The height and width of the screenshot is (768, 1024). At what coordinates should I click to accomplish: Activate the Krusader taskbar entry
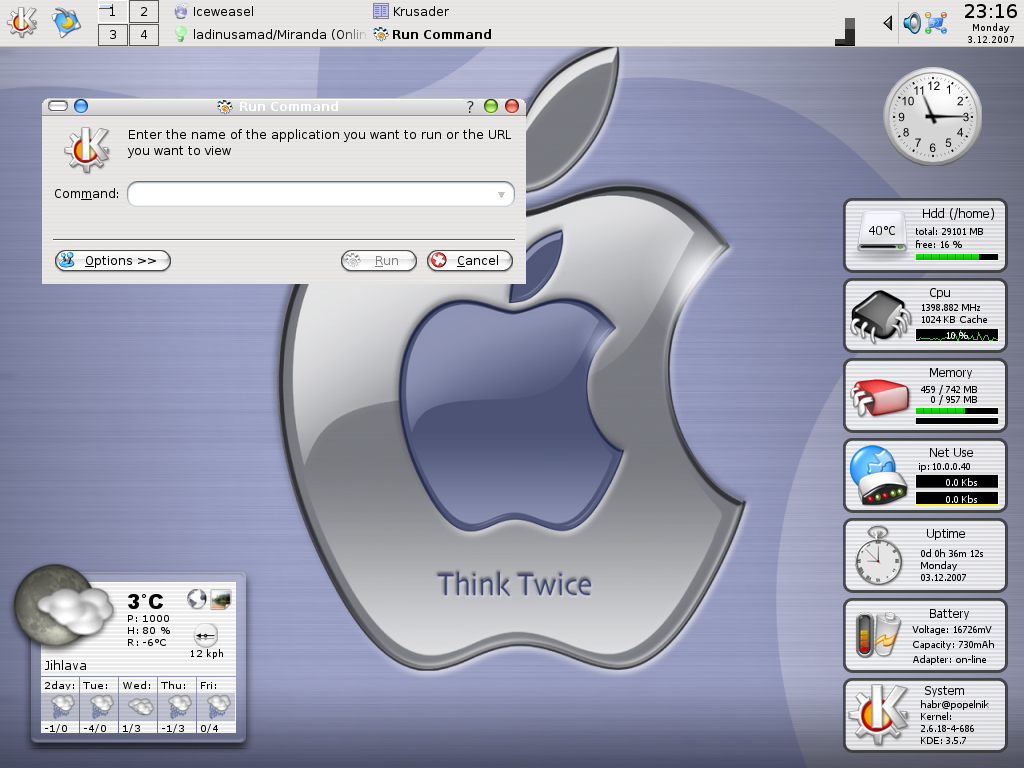pyautogui.click(x=468, y=11)
